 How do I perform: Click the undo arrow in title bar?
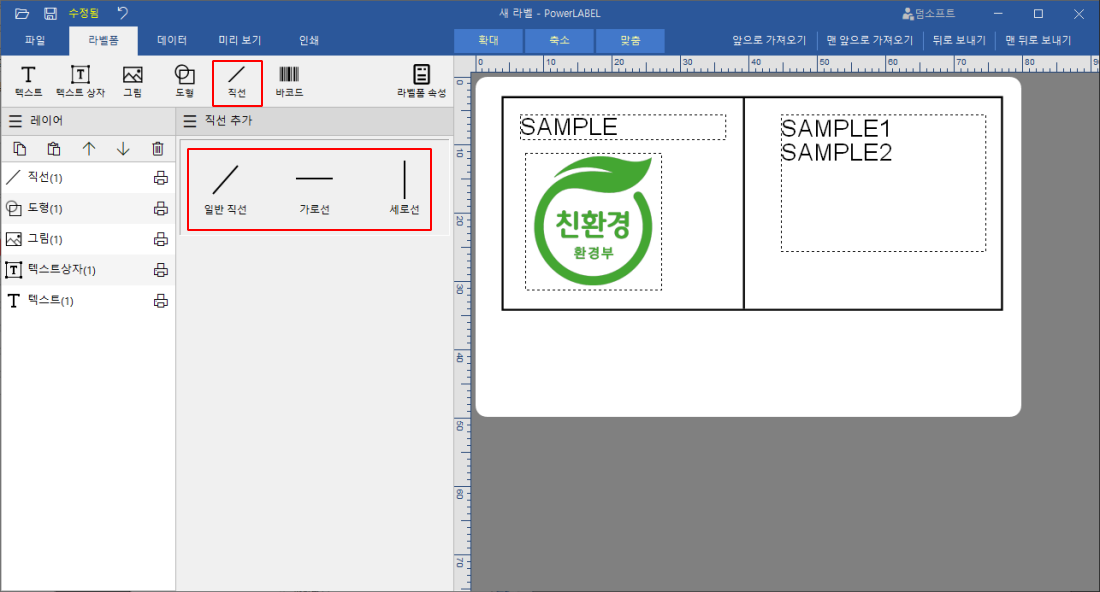point(122,13)
